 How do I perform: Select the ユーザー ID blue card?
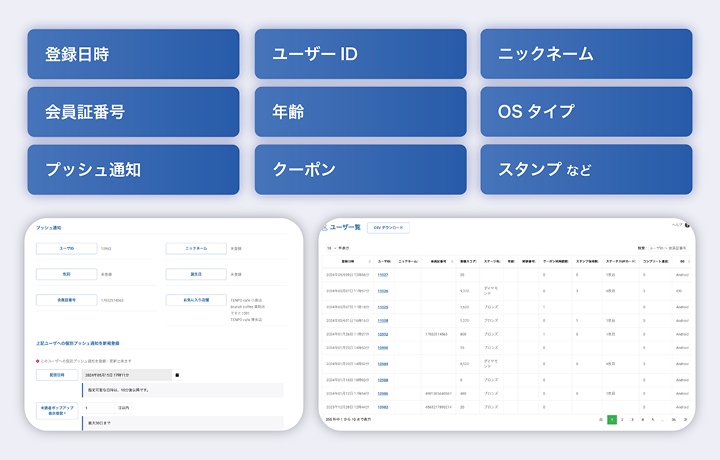[x=360, y=54]
